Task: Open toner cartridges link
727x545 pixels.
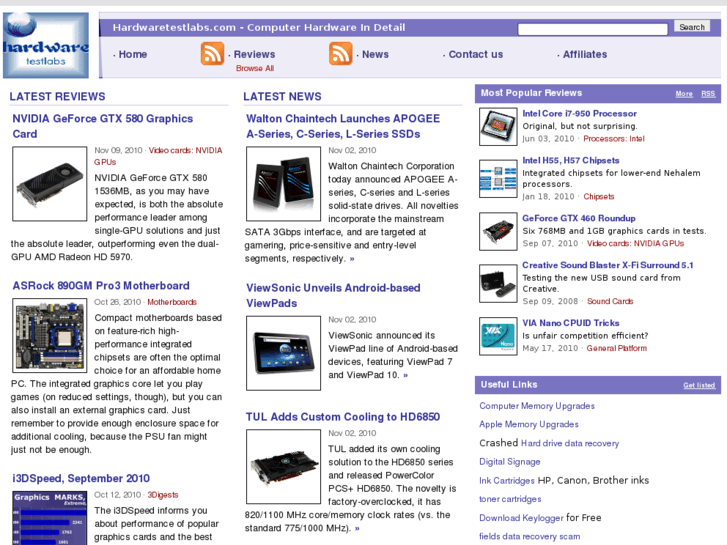Action: [x=510, y=499]
